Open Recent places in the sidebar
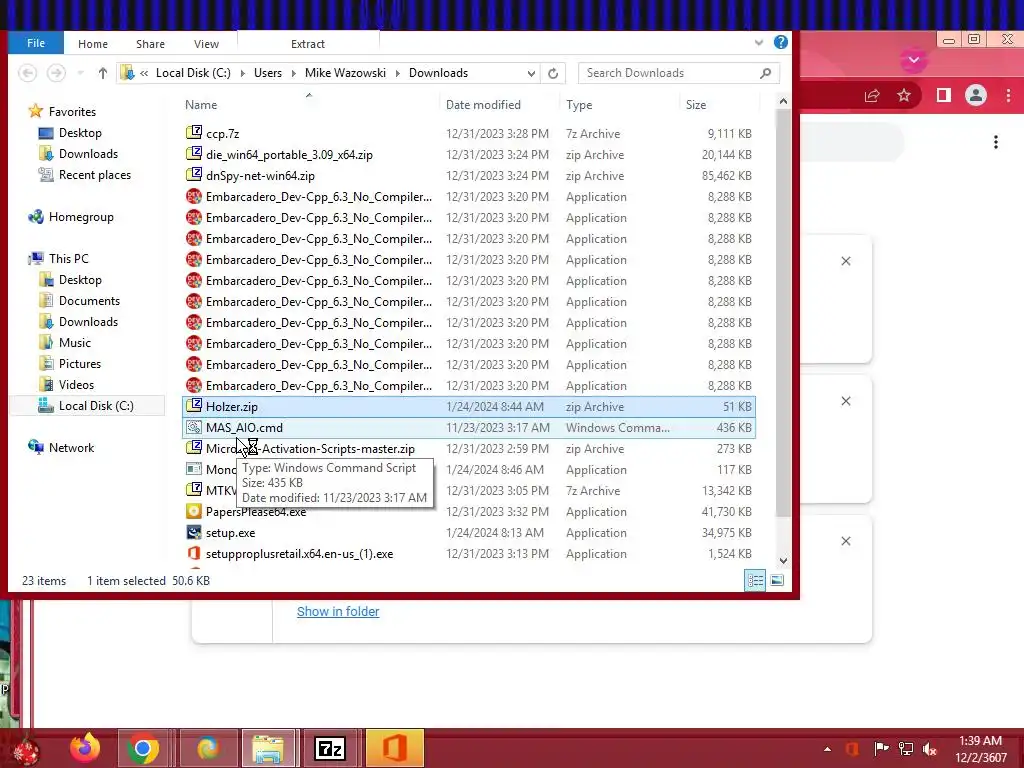The image size is (1024, 768). point(95,174)
